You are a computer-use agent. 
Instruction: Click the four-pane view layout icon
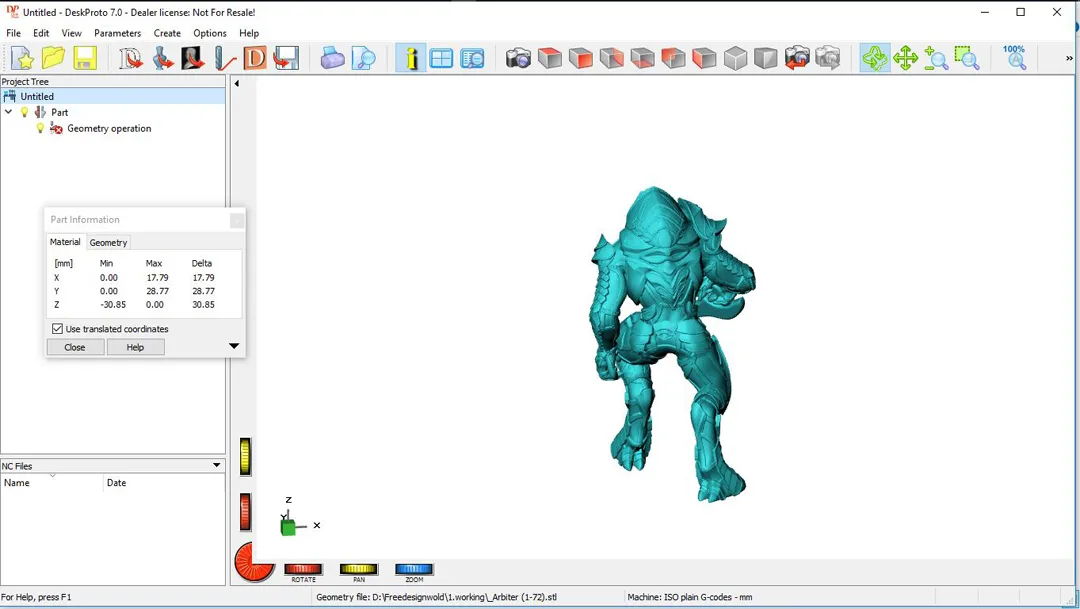[x=441, y=59]
